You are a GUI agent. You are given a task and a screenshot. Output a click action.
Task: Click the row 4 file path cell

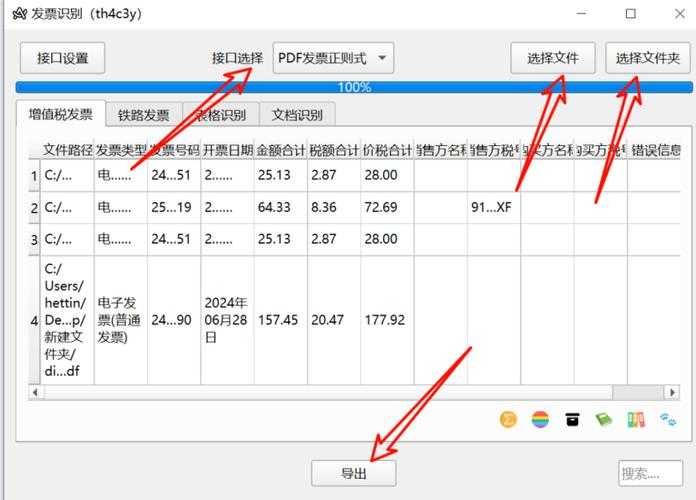[x=67, y=320]
